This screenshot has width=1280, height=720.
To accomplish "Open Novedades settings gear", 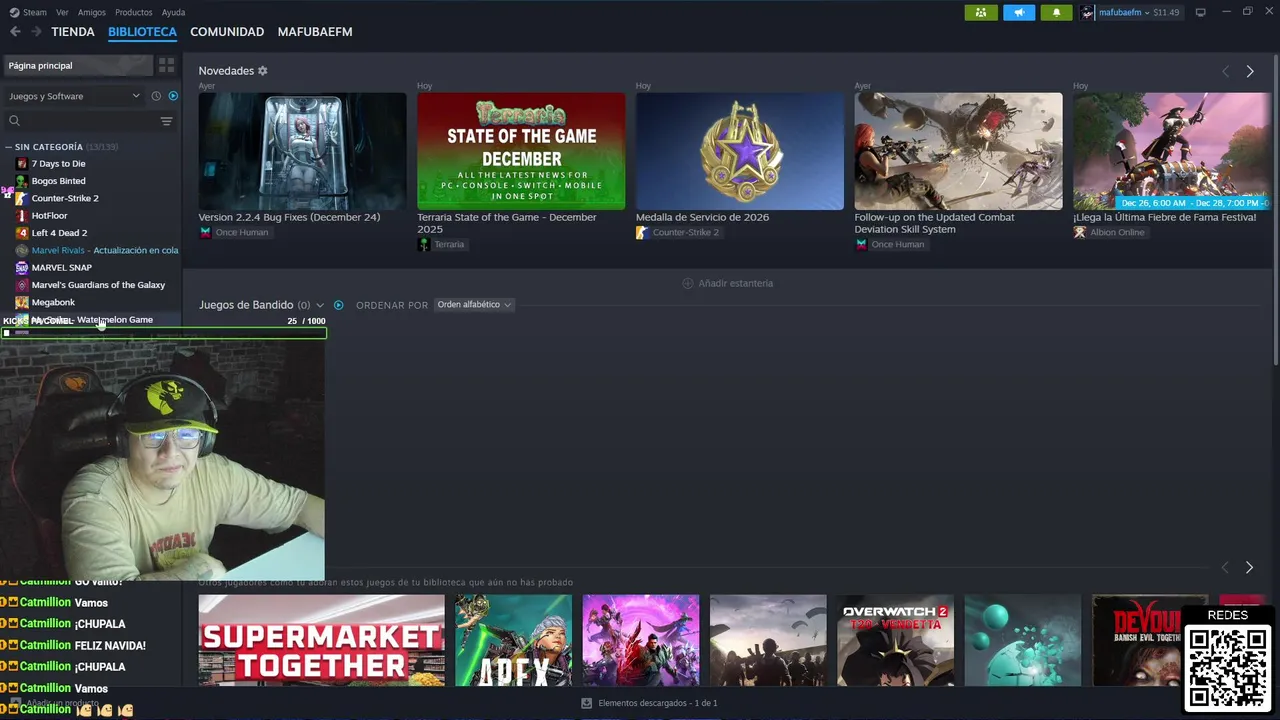I will point(263,71).
